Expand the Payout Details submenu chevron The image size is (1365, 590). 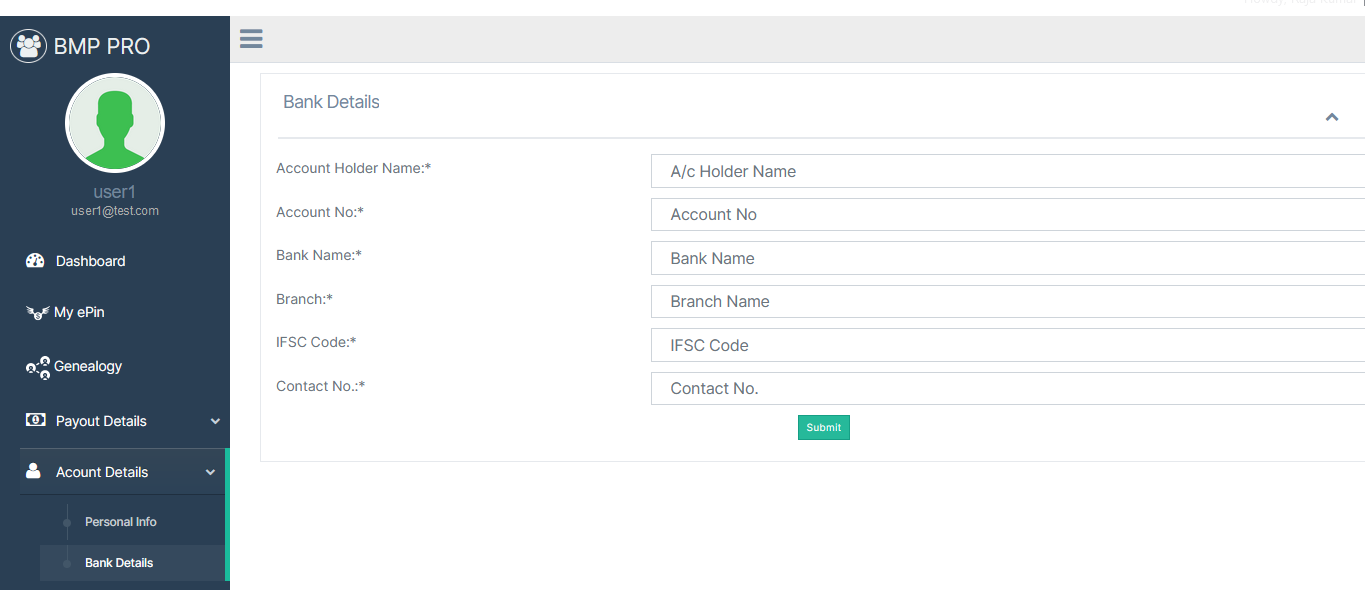tap(215, 422)
